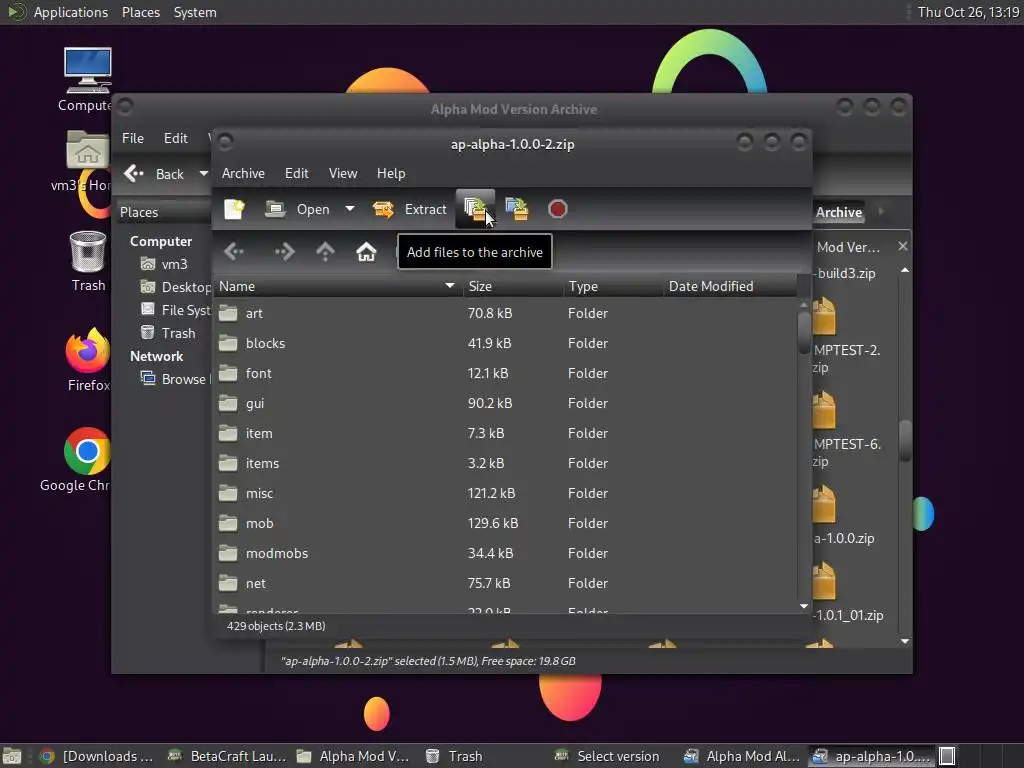Click Add files to the archive icon
This screenshot has width=1024, height=768.
click(x=475, y=209)
